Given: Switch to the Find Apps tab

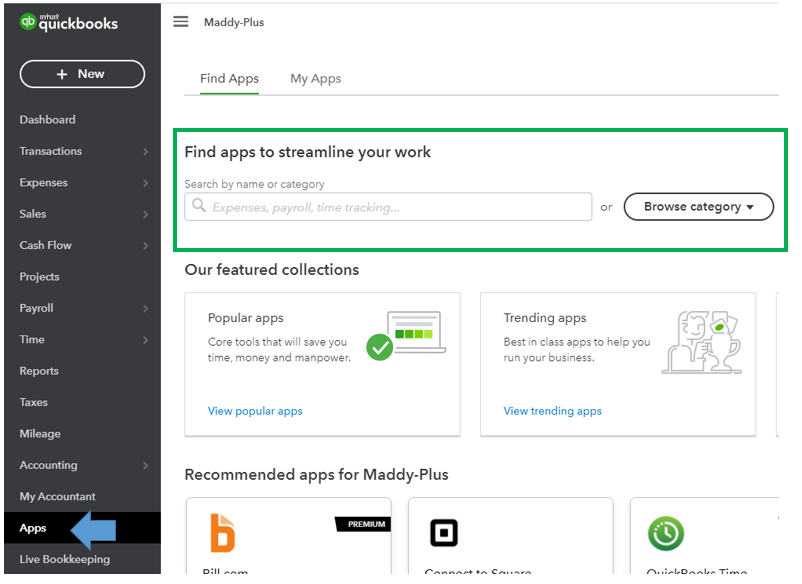Looking at the screenshot, I should (x=229, y=79).
